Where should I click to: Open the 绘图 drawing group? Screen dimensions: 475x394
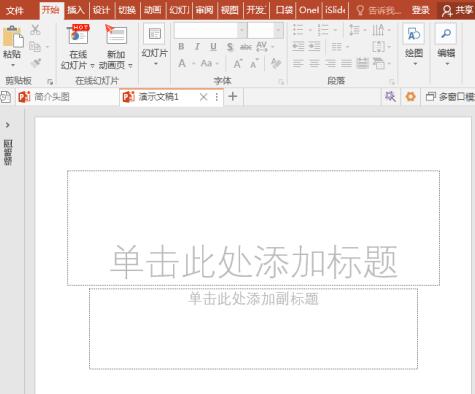coord(414,45)
